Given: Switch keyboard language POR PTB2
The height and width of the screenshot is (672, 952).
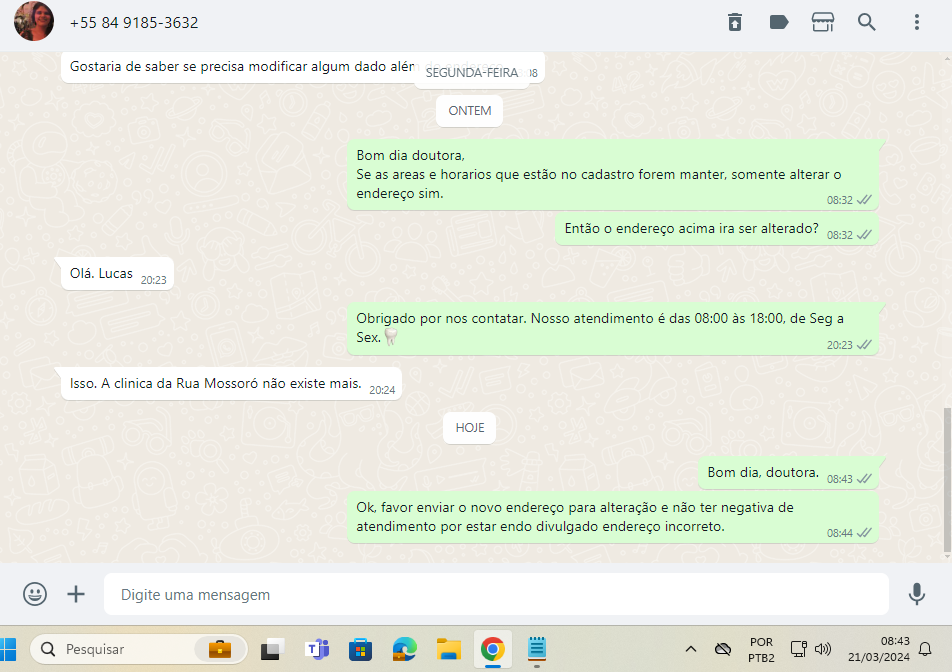Looking at the screenshot, I should coord(761,650).
